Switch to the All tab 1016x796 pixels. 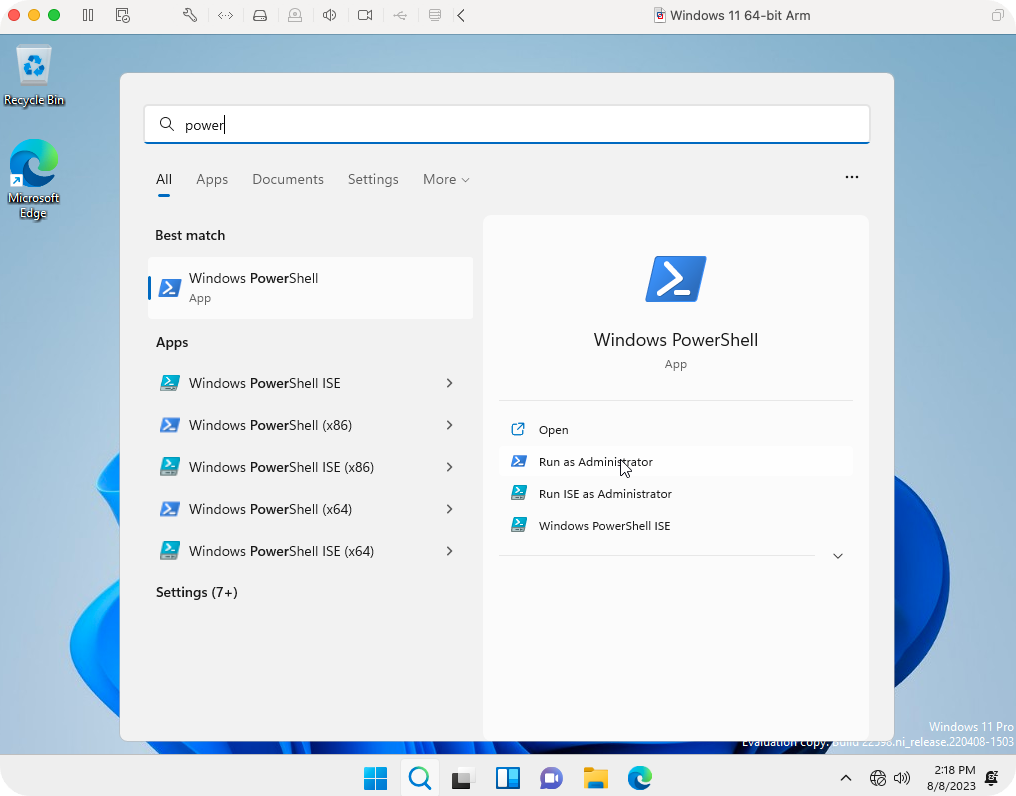(164, 180)
